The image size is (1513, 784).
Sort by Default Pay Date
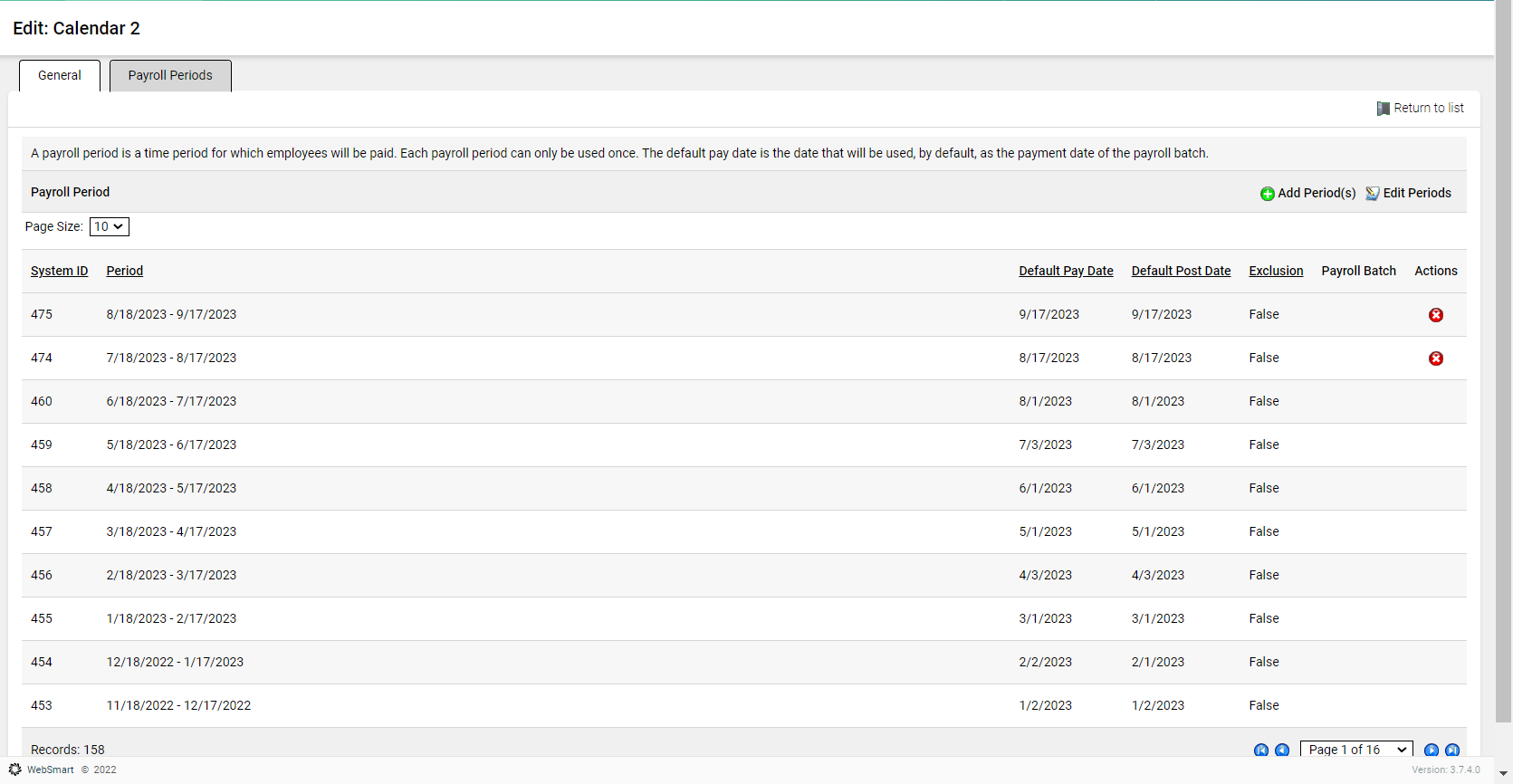coord(1065,271)
